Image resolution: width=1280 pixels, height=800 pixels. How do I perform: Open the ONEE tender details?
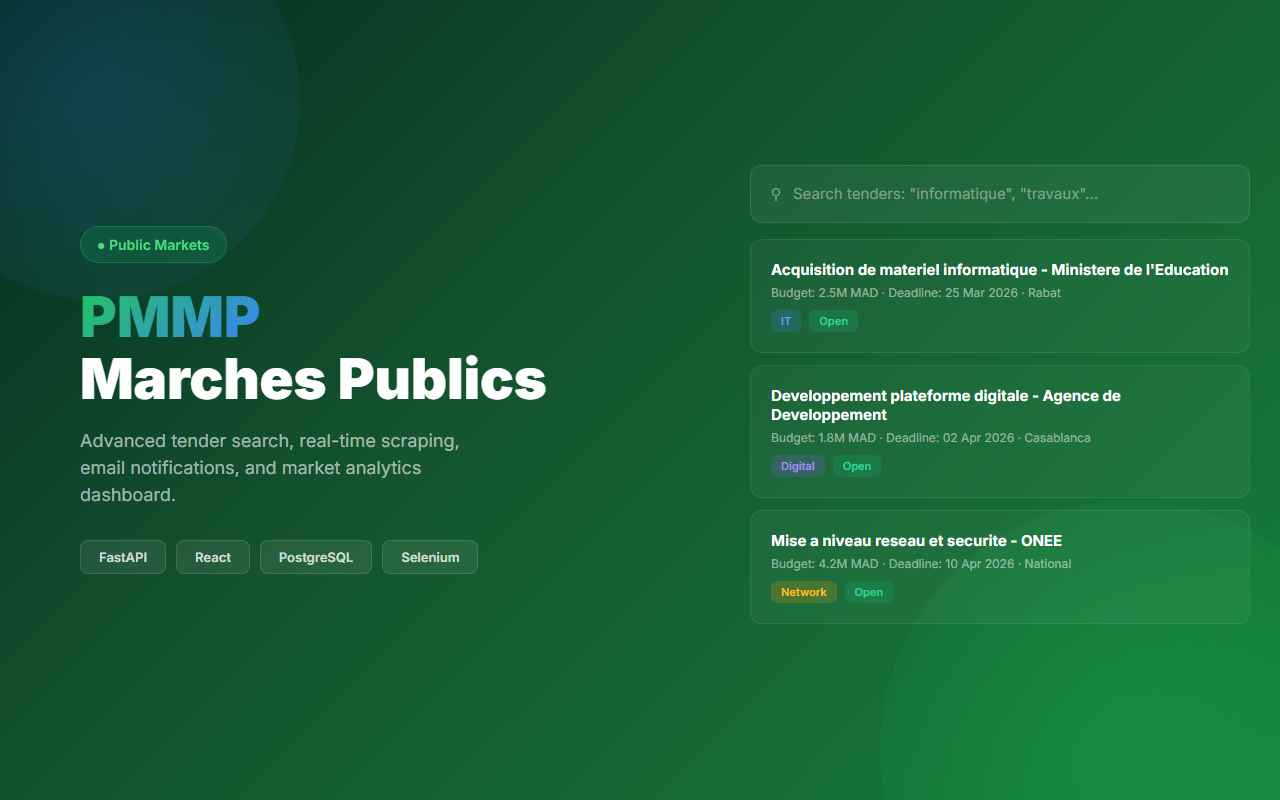[x=916, y=540]
